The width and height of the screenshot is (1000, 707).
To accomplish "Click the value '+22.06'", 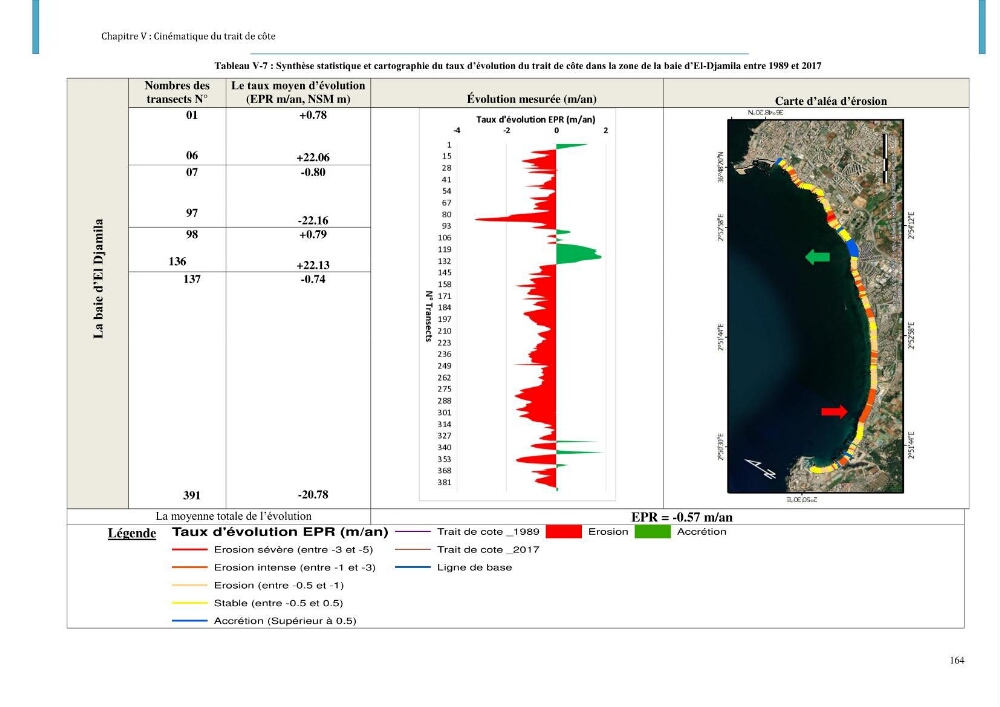I will point(313,157).
